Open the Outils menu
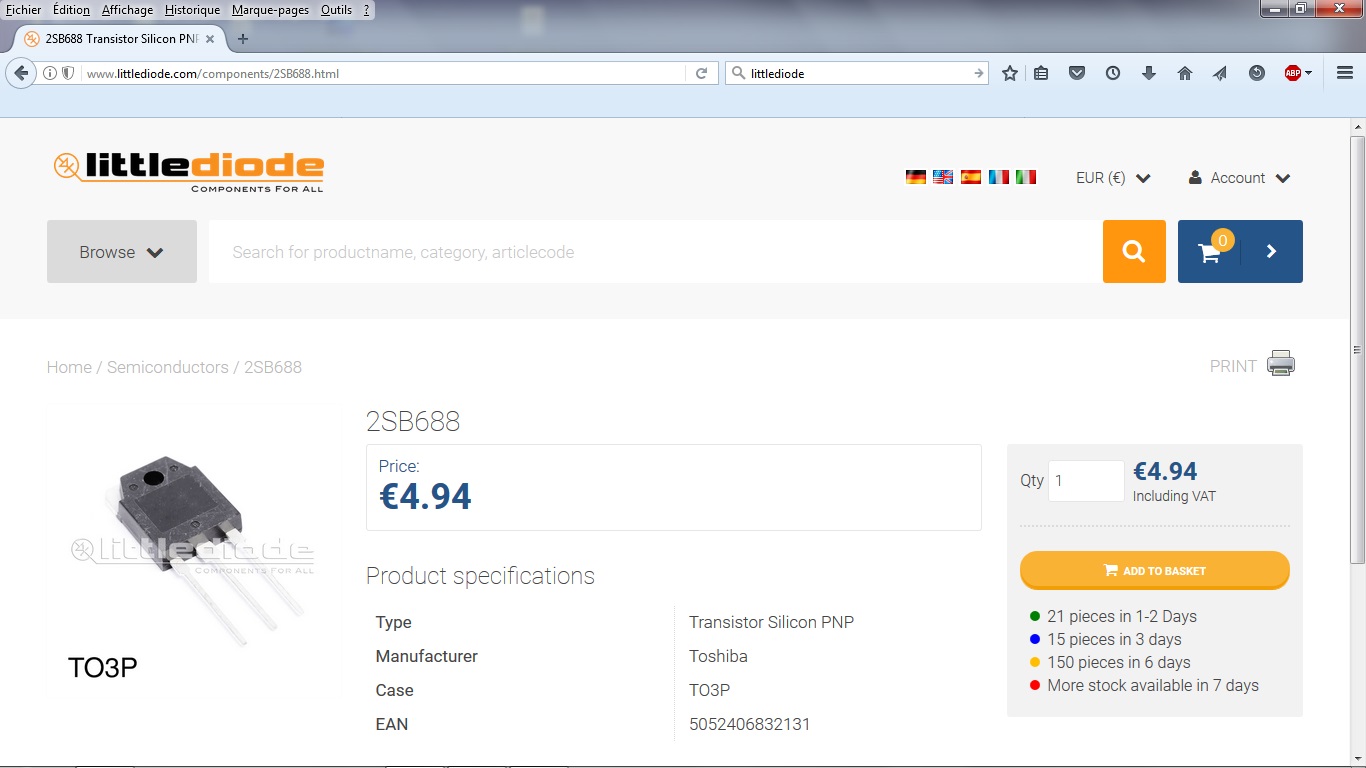This screenshot has width=1366, height=768. pyautogui.click(x=336, y=10)
